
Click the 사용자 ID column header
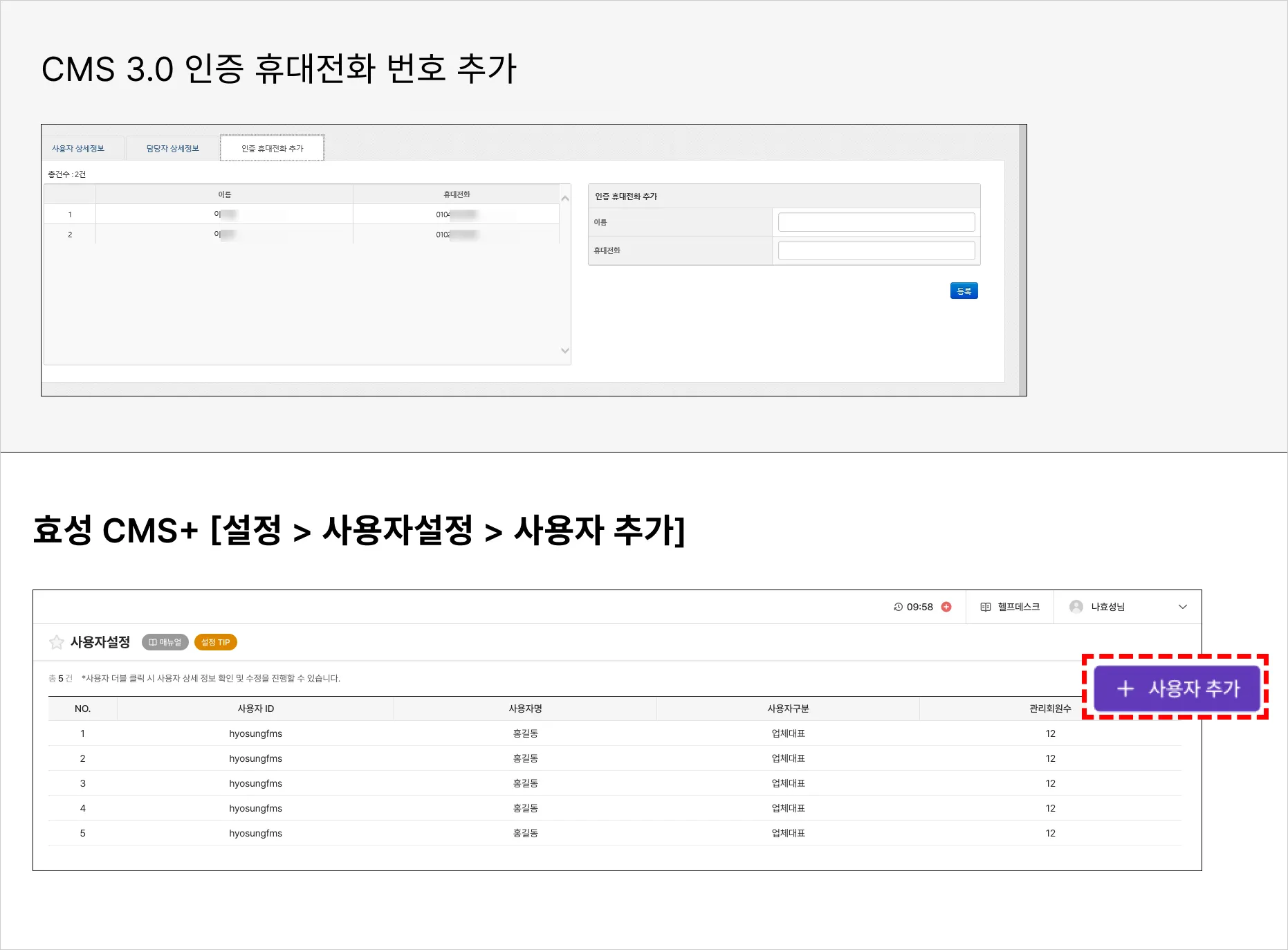click(256, 709)
